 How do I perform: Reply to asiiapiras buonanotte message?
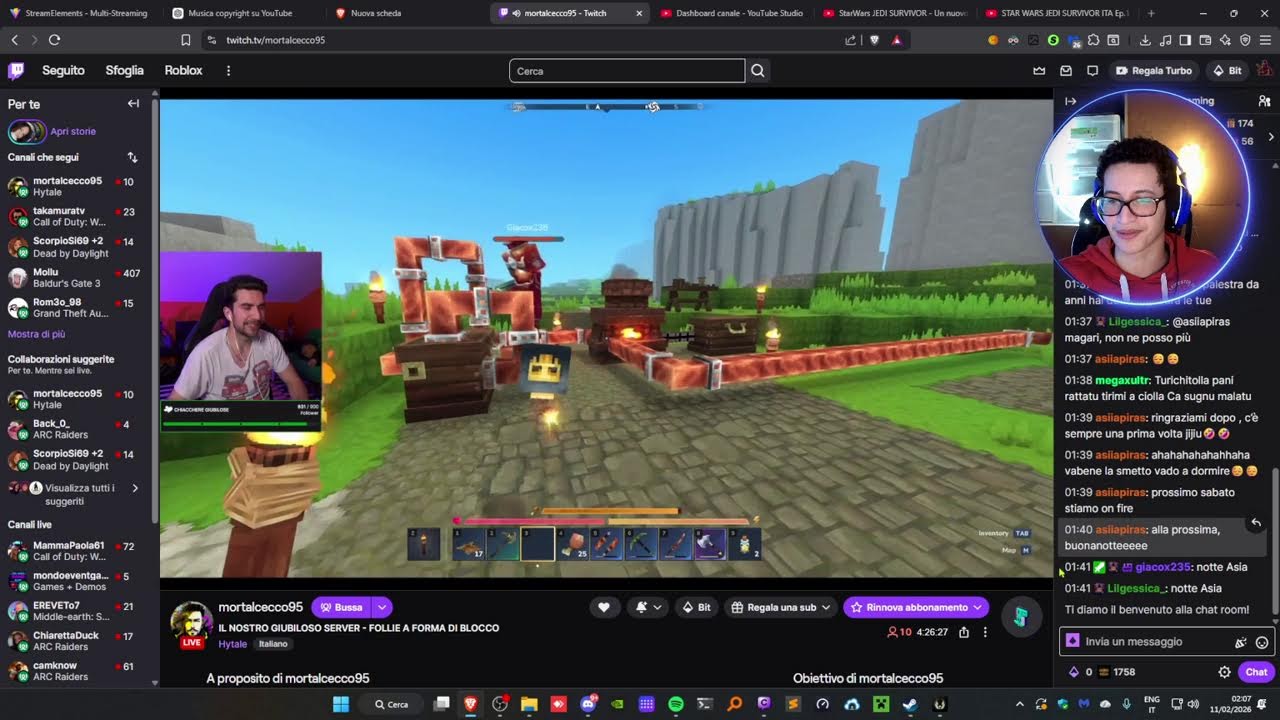point(1256,522)
